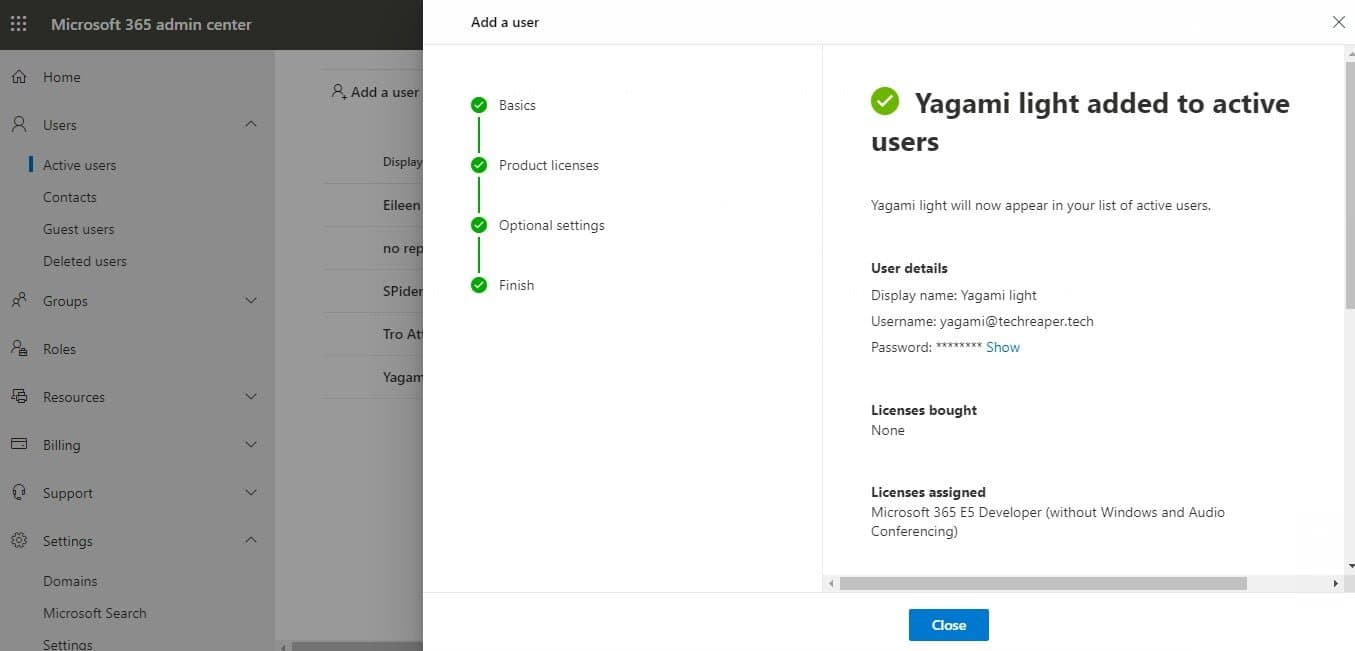The width and height of the screenshot is (1355, 651).
Task: Click the Home house icon
Action: [18, 77]
